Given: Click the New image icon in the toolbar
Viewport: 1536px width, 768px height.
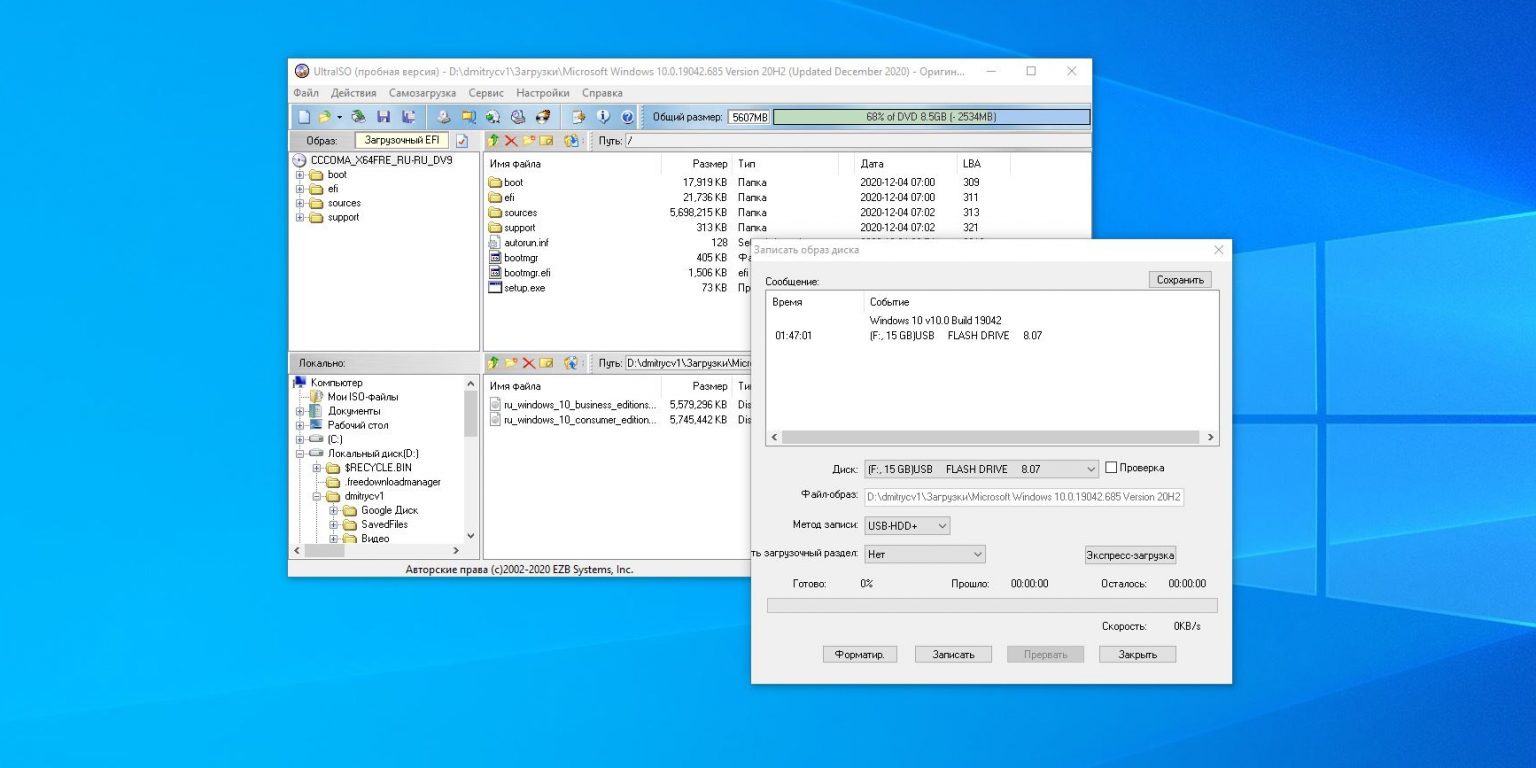Looking at the screenshot, I should click(x=304, y=117).
